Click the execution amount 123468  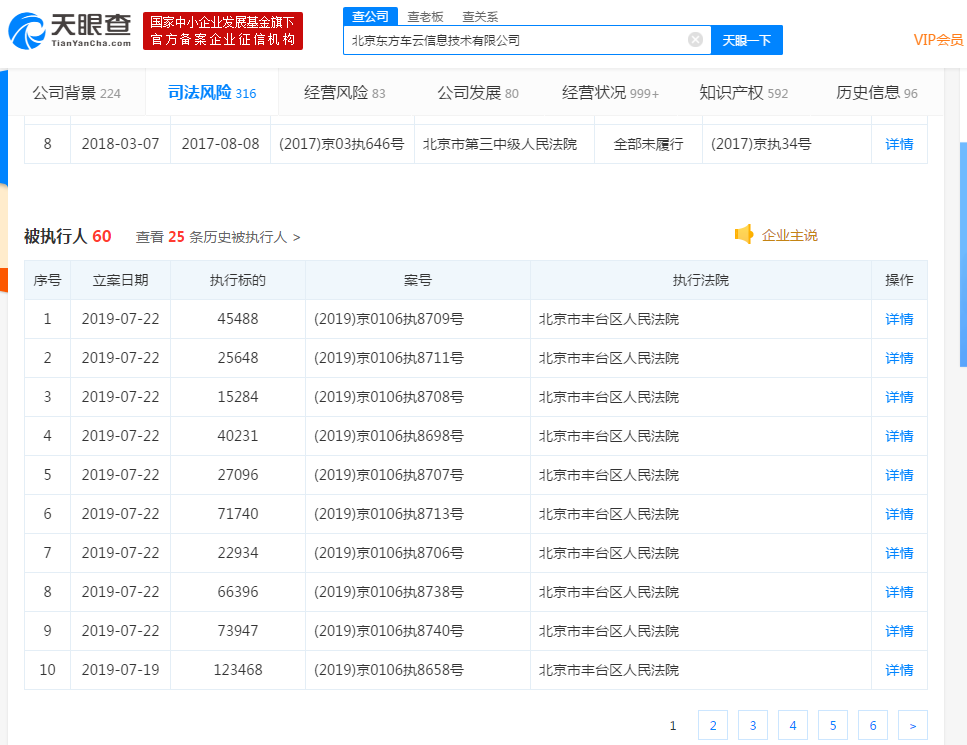(238, 670)
